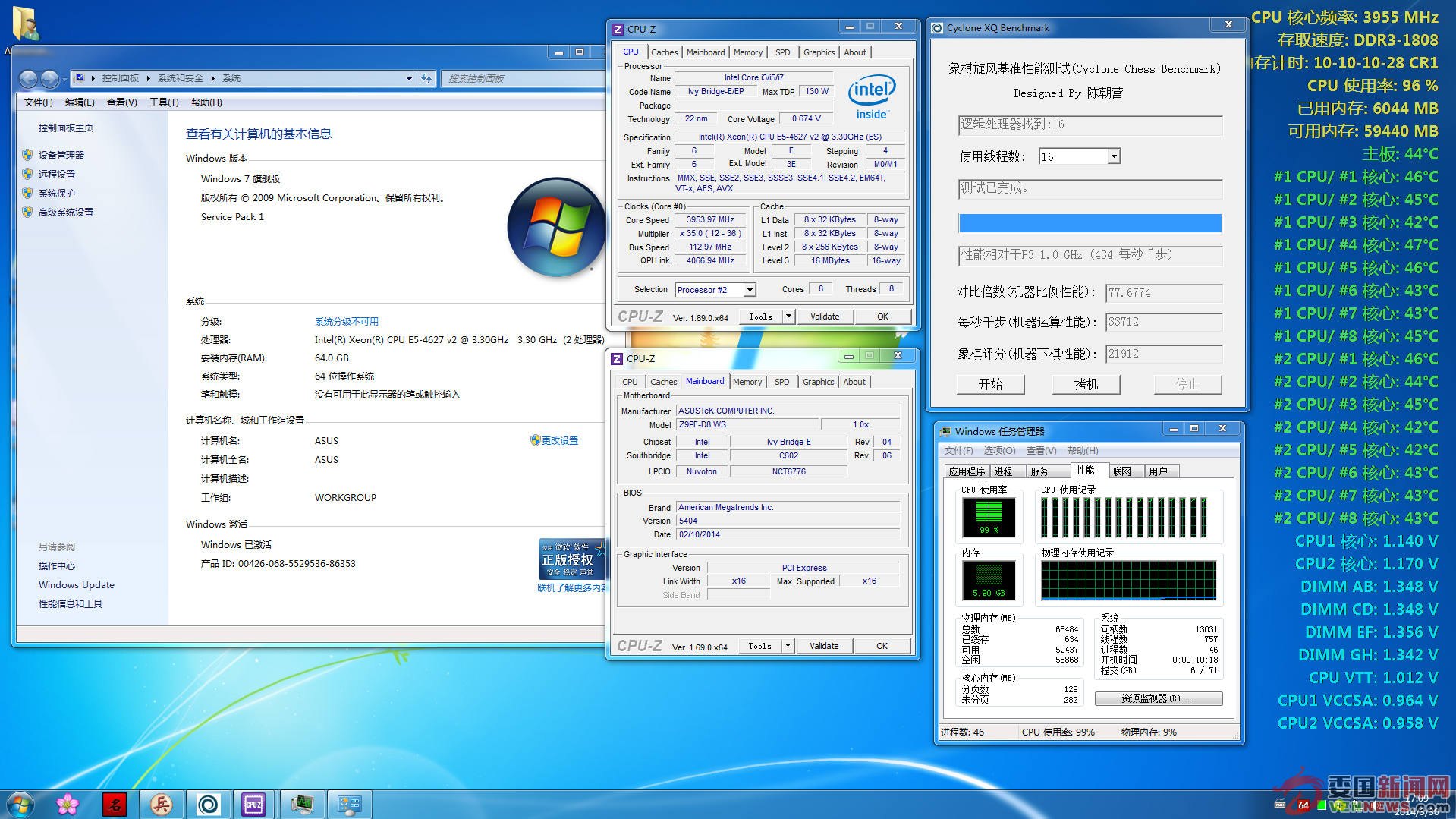Click the 联机了解更多内容 link
The image size is (1456, 819).
tap(571, 587)
